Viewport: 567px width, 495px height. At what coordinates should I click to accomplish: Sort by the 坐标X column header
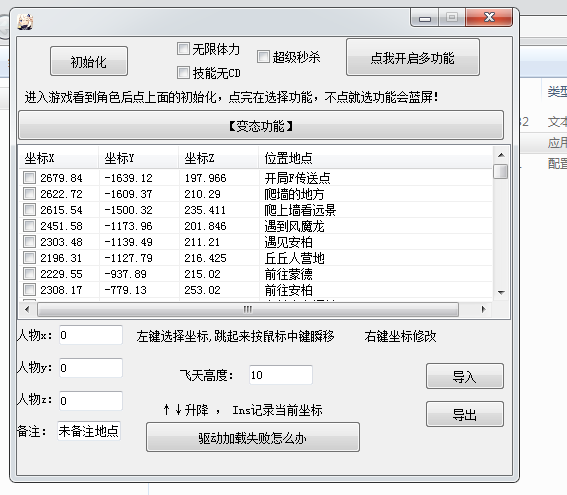tap(58, 158)
